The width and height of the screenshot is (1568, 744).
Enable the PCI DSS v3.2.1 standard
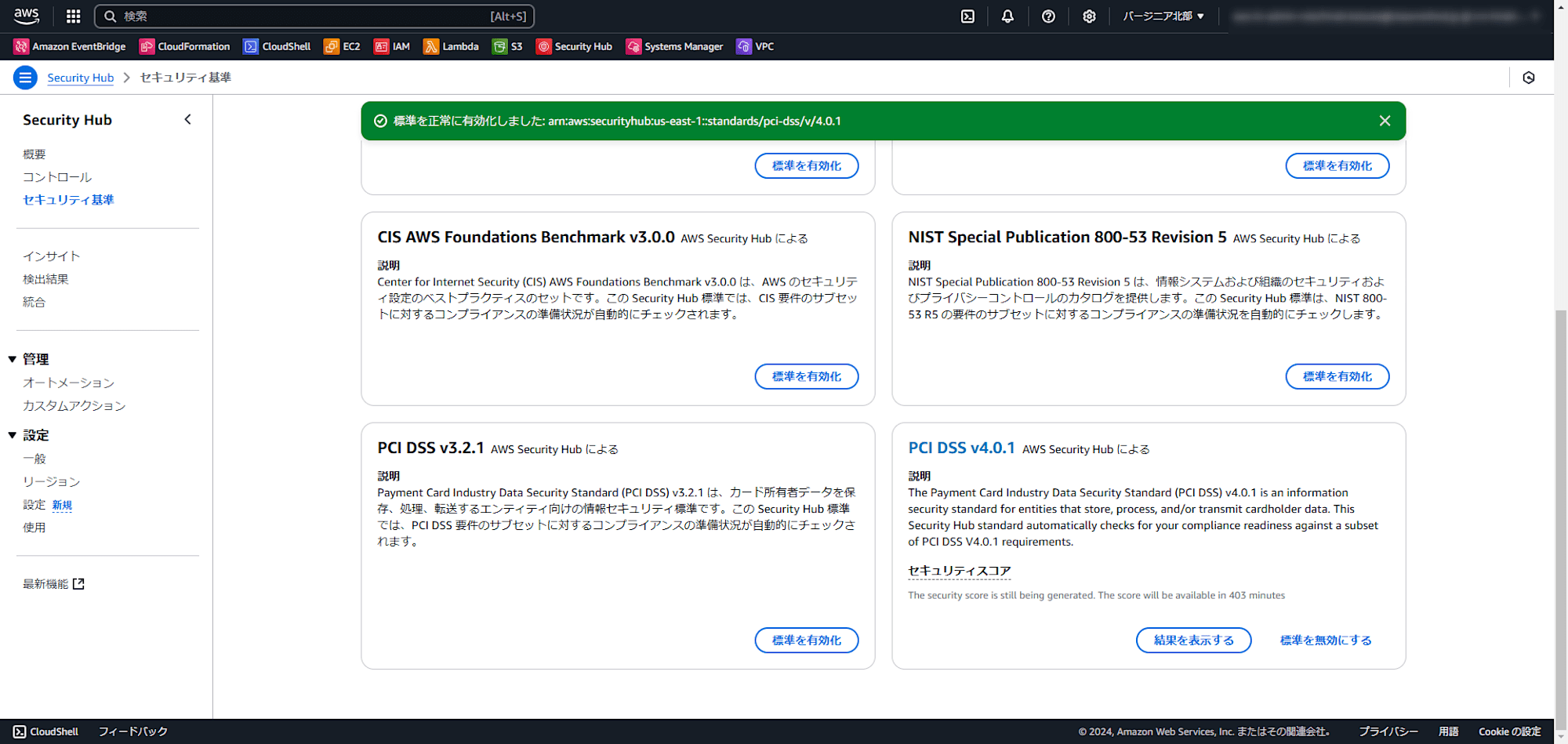pos(806,641)
